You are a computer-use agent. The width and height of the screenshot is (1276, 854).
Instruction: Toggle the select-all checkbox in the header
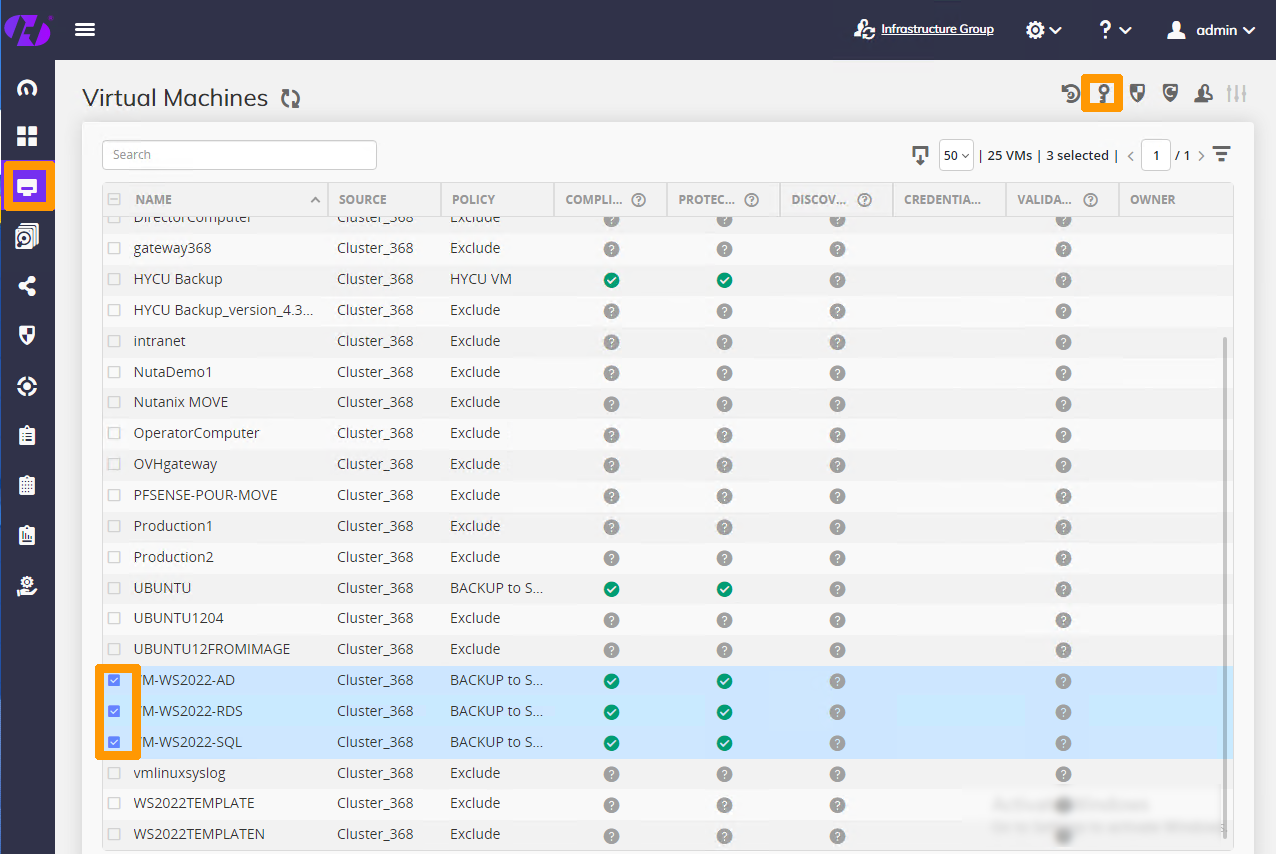pyautogui.click(x=113, y=199)
